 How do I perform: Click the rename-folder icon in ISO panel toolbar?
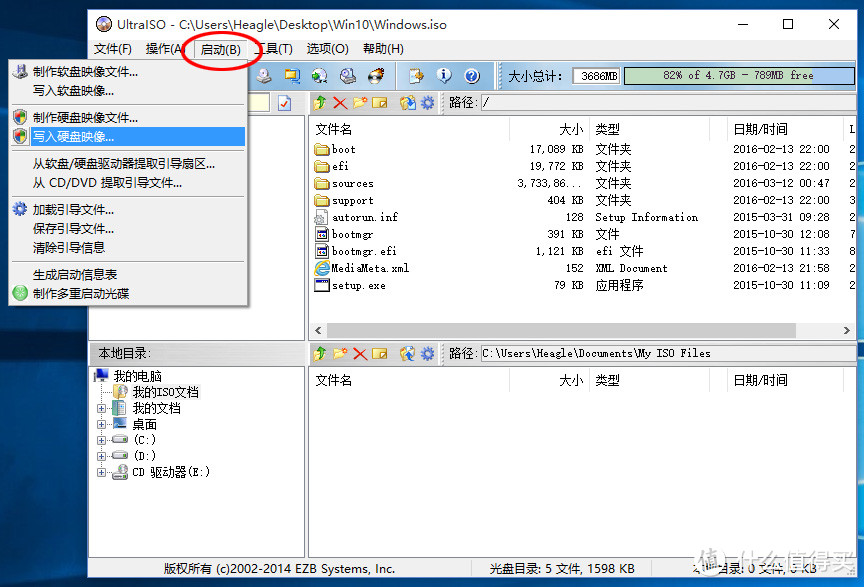click(x=379, y=102)
